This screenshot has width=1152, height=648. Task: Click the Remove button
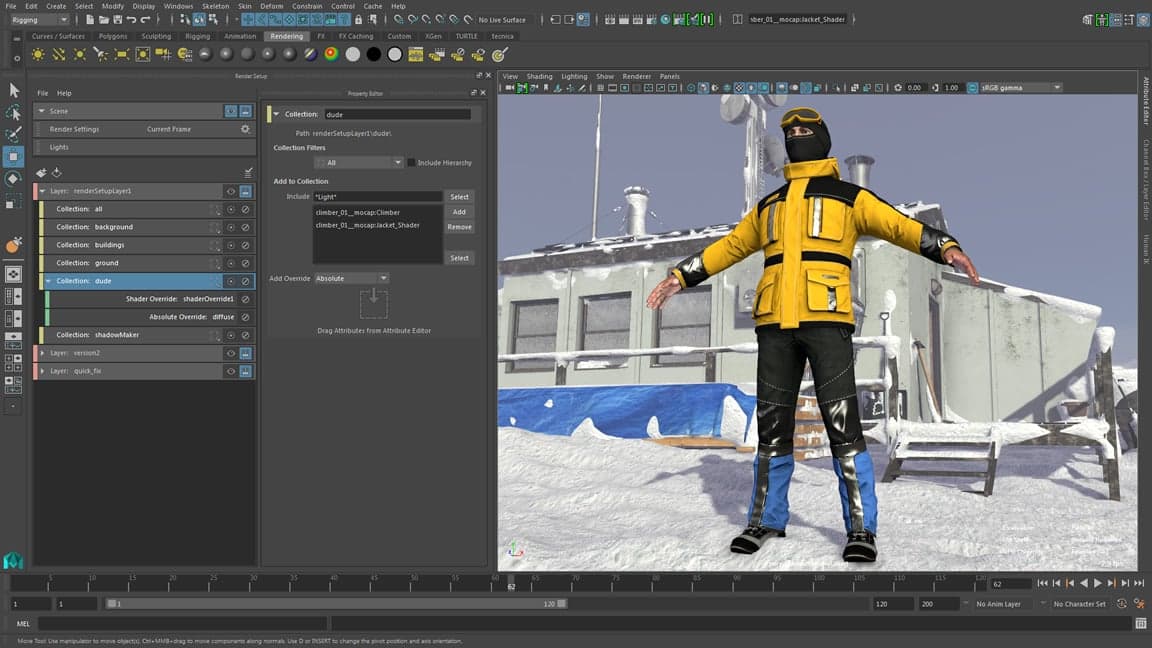tap(459, 227)
